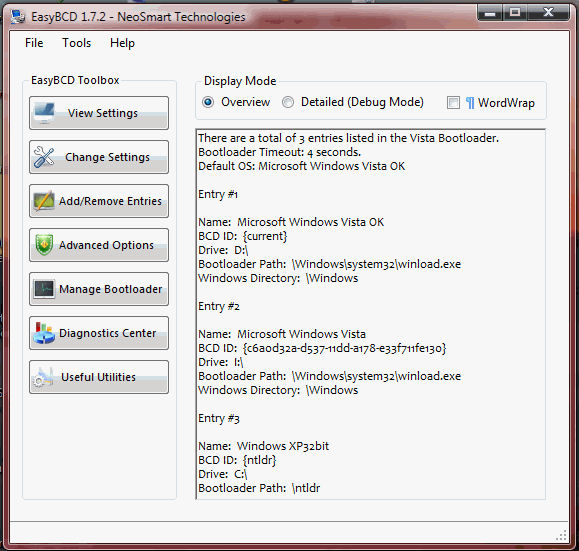
Task: Maximize the EasyBCD window
Action: [515, 13]
